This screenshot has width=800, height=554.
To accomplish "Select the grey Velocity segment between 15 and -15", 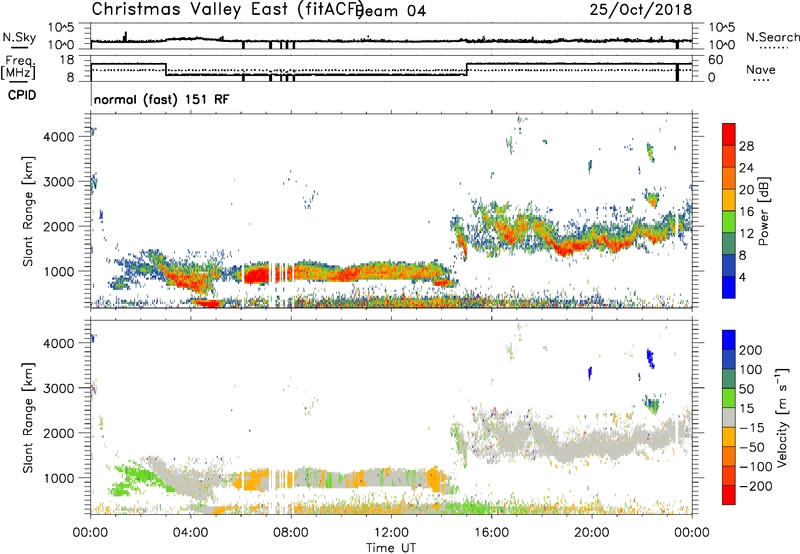I will click(729, 418).
